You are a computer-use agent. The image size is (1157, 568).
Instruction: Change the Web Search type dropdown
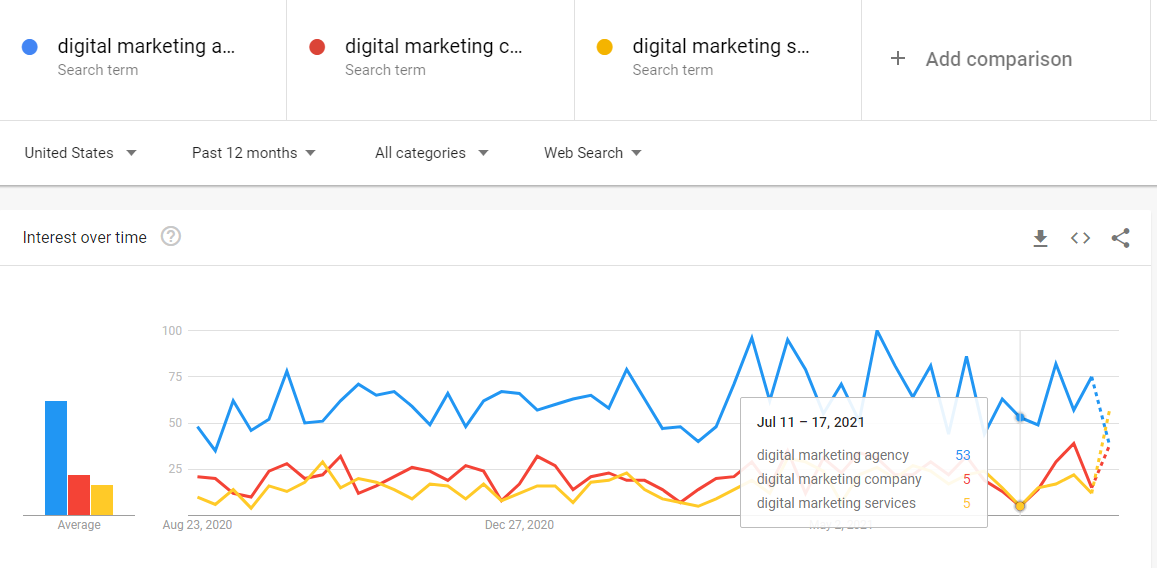tap(593, 153)
